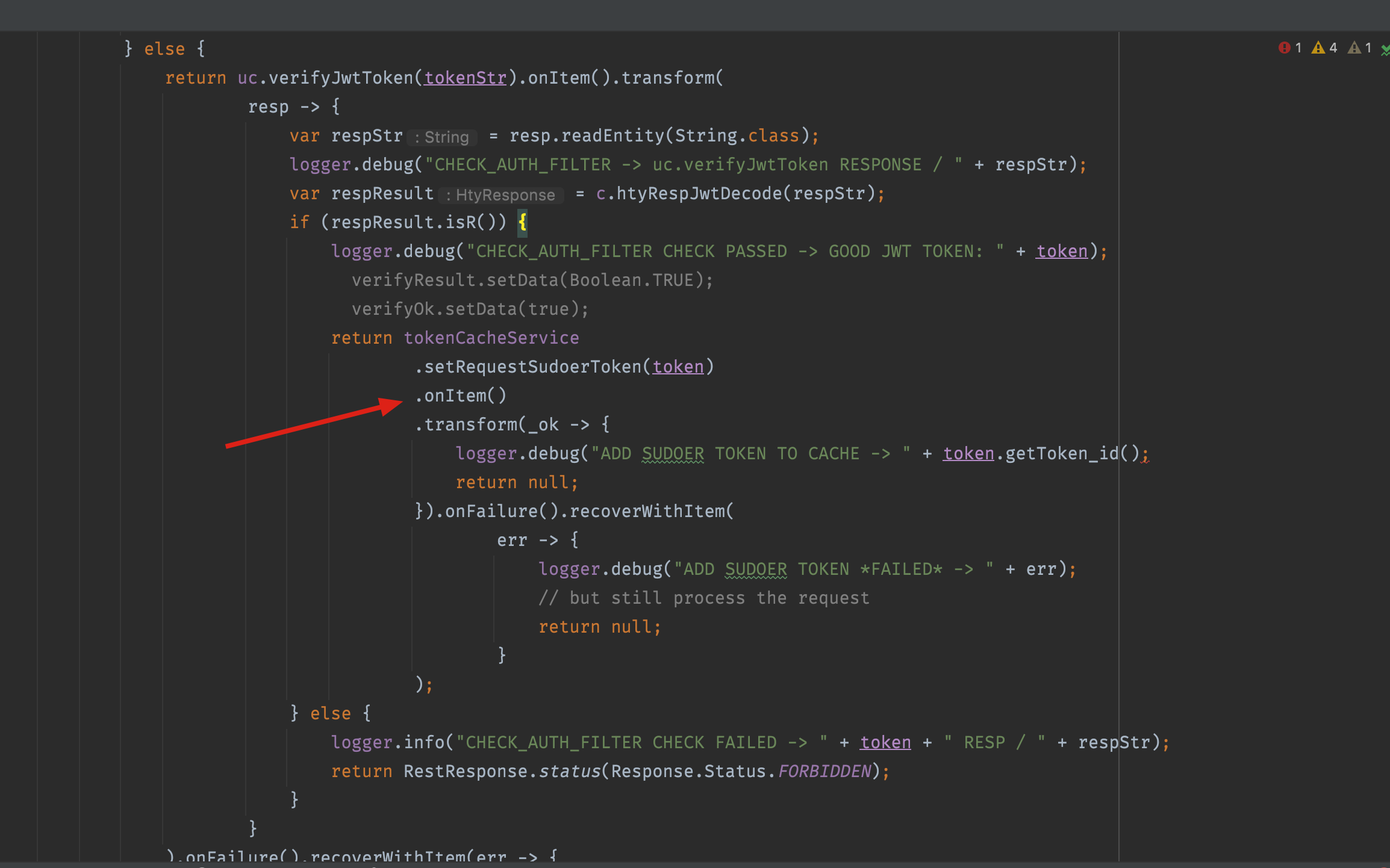Image resolution: width=1390 pixels, height=868 pixels.
Task: Click the htyRespJwtDecode method call
Action: click(699, 194)
